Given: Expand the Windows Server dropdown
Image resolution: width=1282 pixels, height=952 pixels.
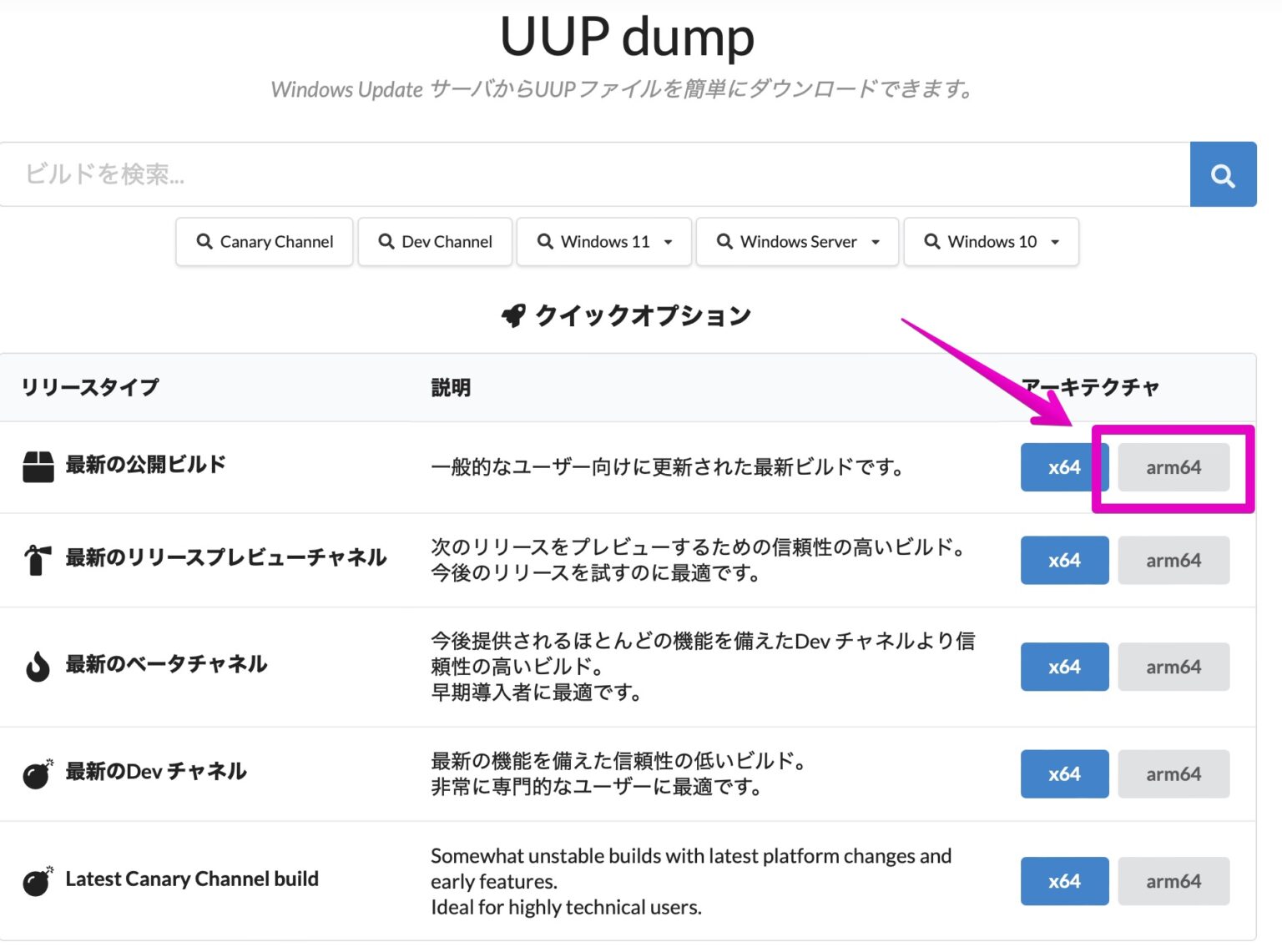Looking at the screenshot, I should 876,242.
